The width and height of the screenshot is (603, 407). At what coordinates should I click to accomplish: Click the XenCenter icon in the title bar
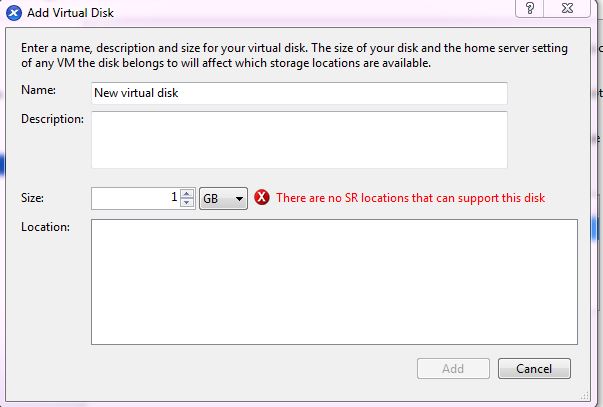click(15, 14)
